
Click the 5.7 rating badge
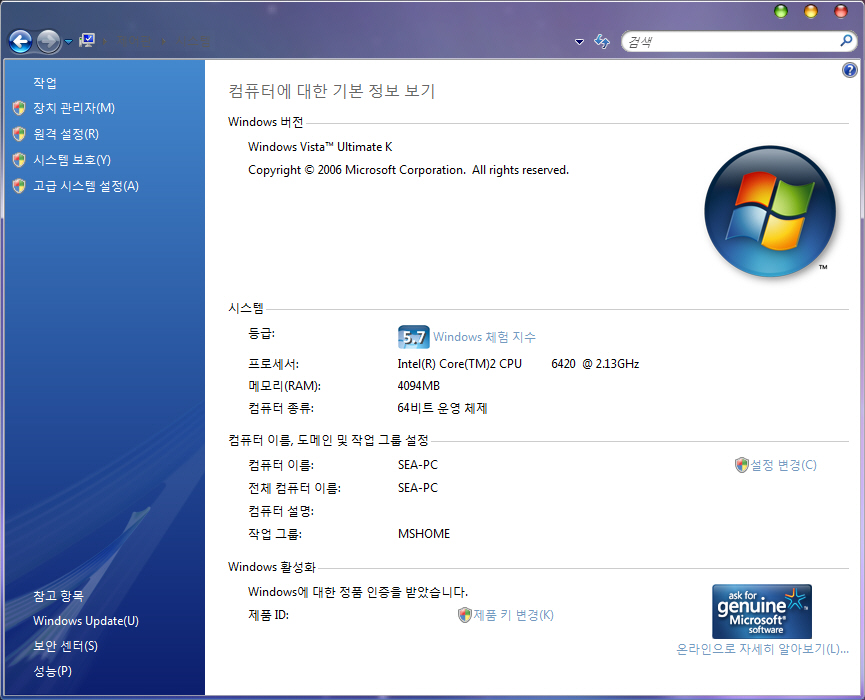click(414, 337)
